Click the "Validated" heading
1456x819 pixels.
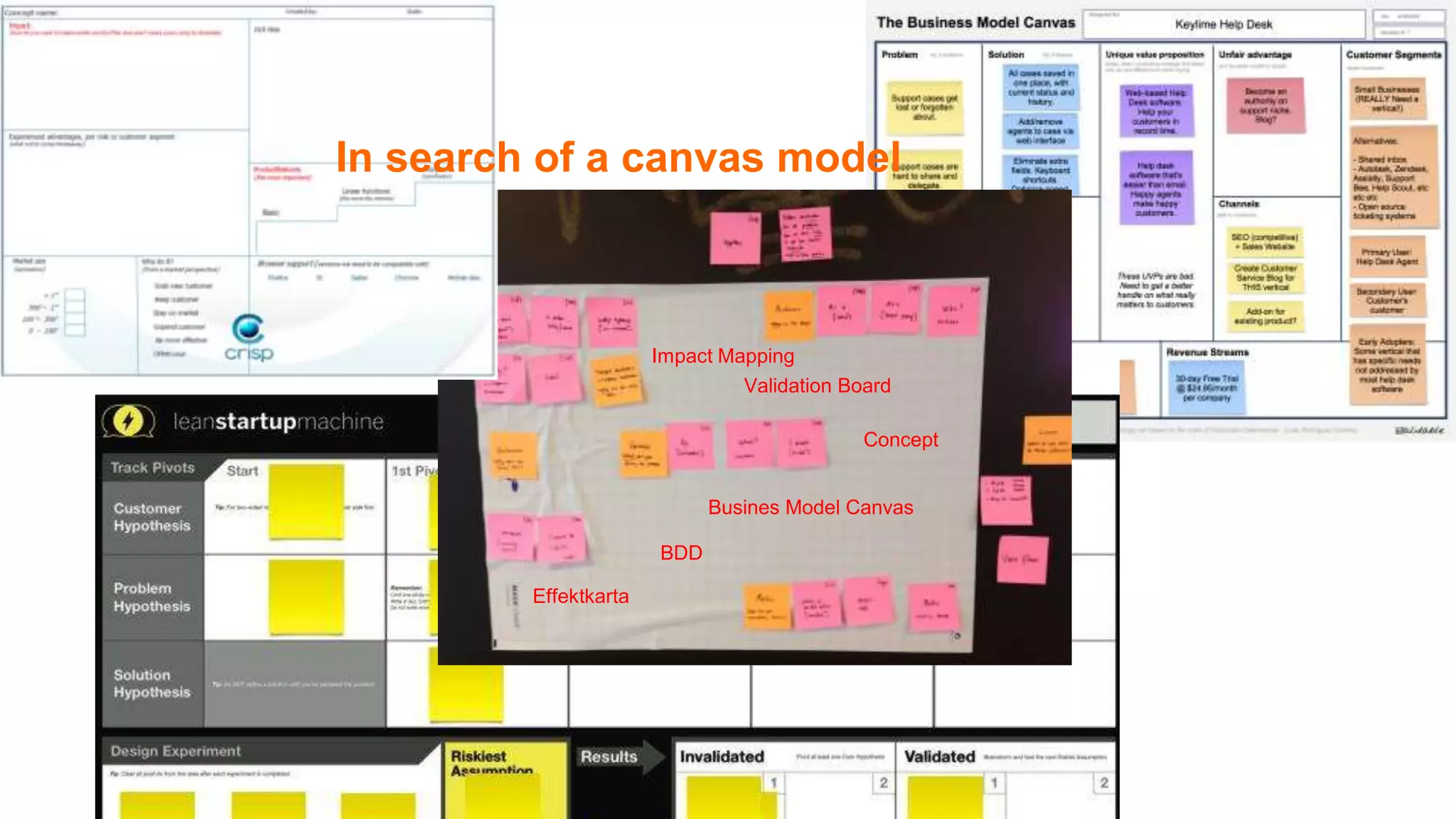point(939,756)
